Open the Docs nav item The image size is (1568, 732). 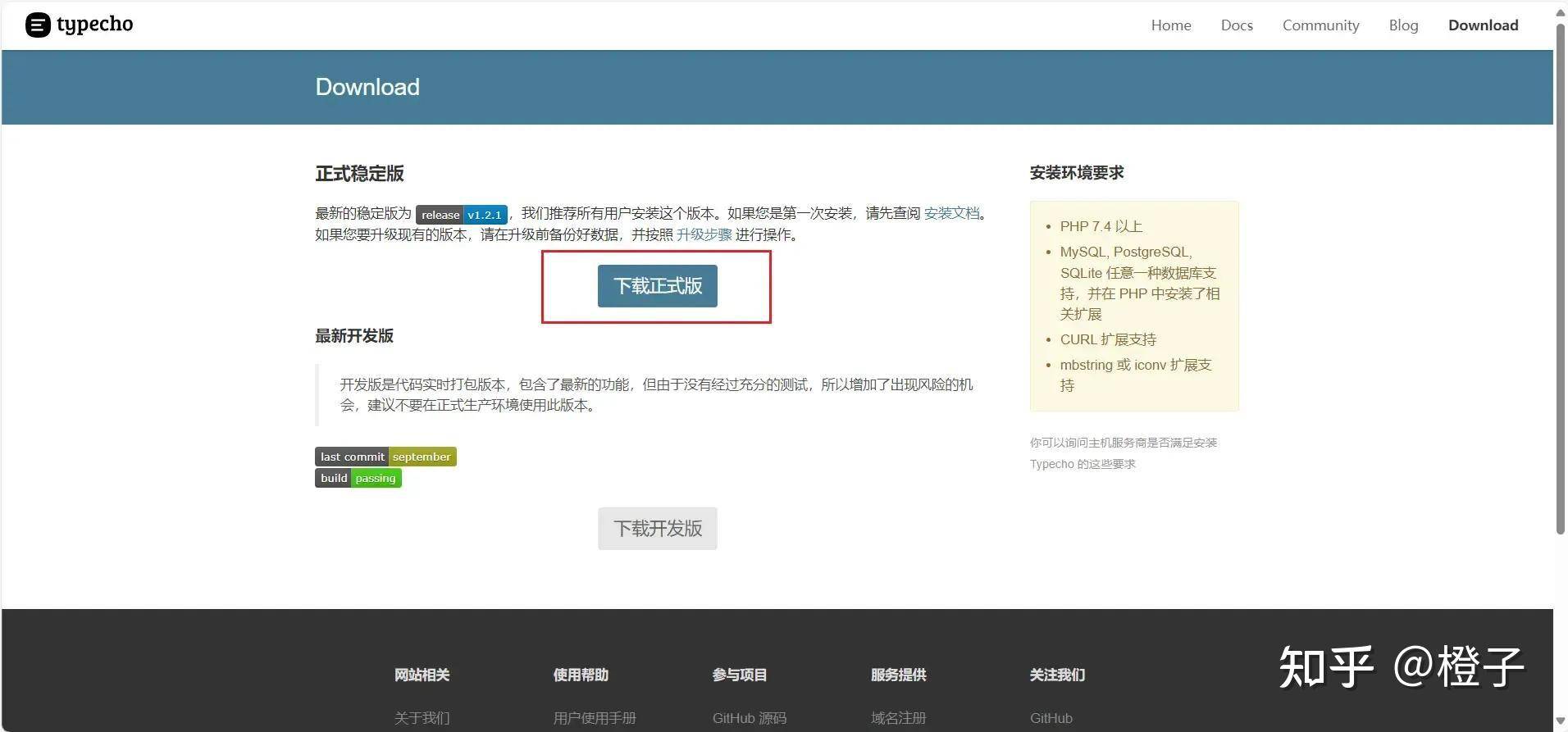click(1237, 25)
